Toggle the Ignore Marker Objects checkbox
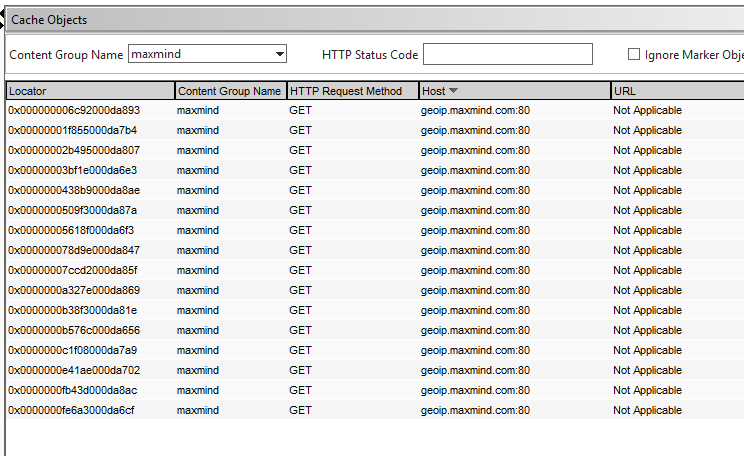Image resolution: width=744 pixels, height=456 pixels. click(x=634, y=54)
